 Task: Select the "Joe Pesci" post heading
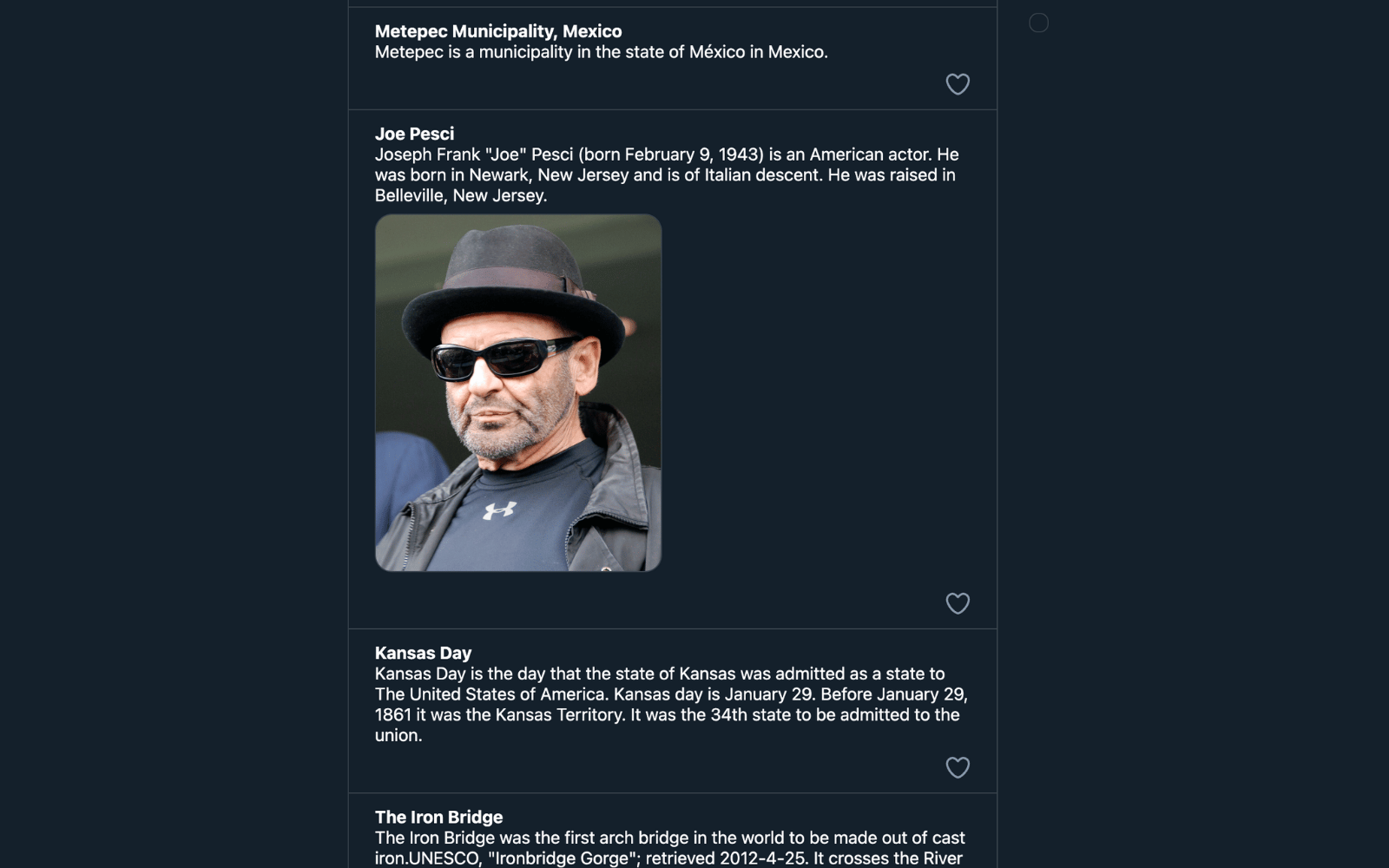point(414,134)
